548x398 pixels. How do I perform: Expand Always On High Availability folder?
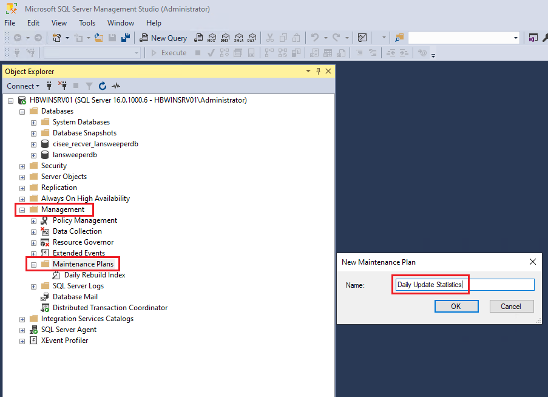22,199
